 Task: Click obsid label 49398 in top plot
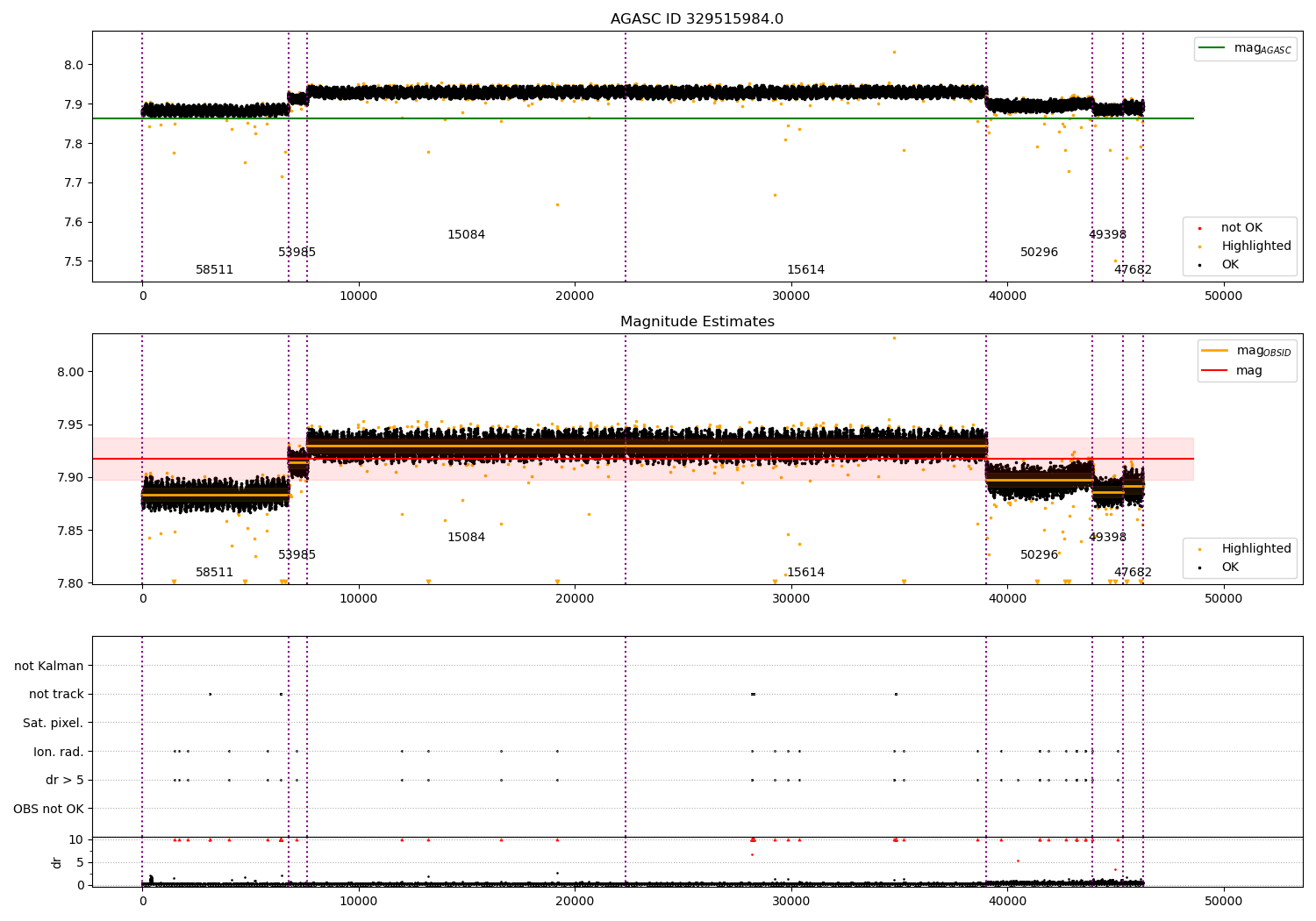click(x=1107, y=235)
